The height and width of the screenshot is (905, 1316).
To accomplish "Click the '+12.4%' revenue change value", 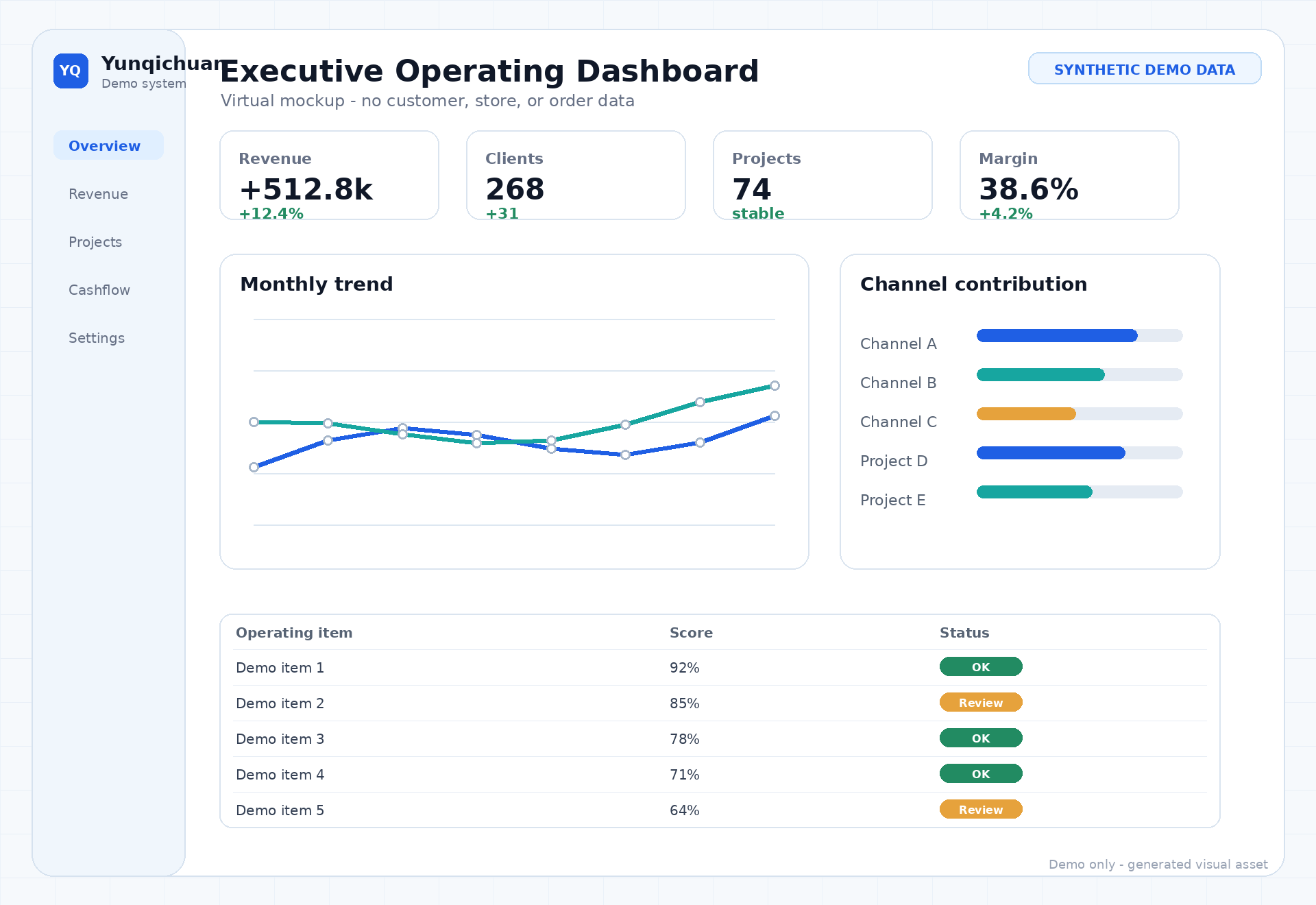I will pyautogui.click(x=271, y=213).
